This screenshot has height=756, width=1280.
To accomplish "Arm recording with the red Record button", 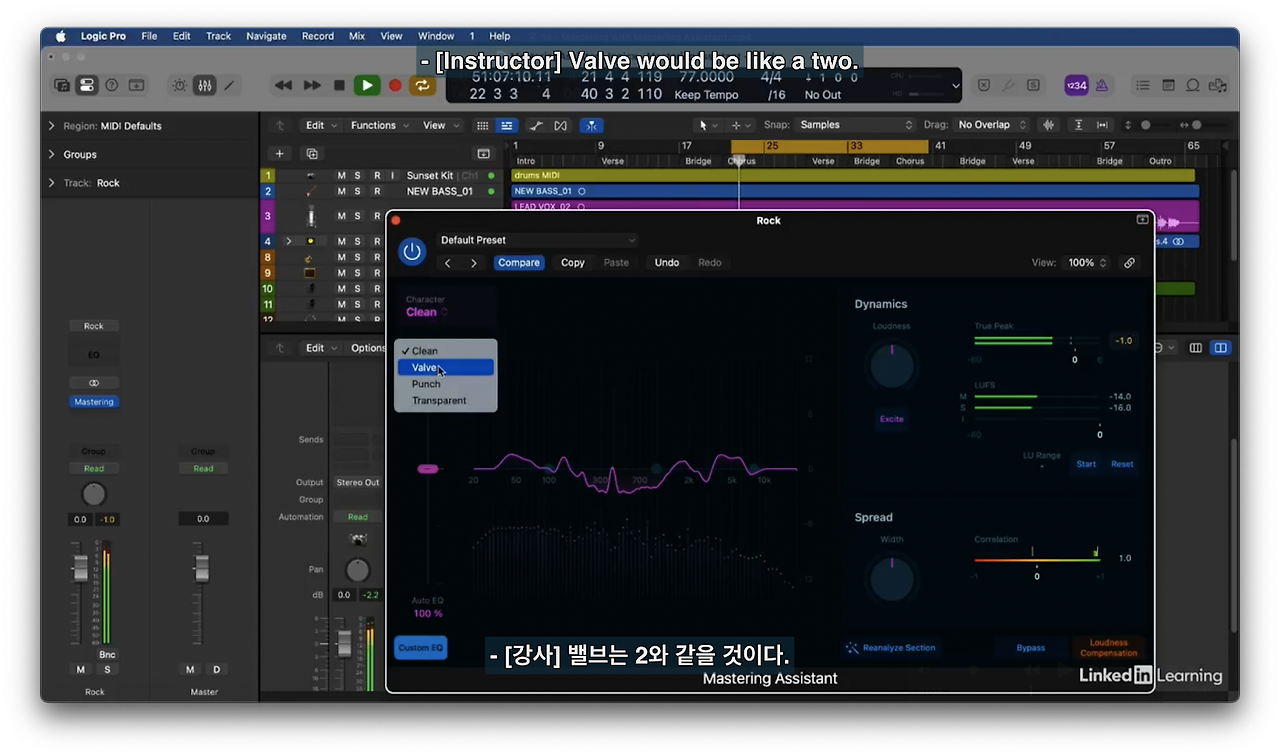I will click(x=395, y=86).
